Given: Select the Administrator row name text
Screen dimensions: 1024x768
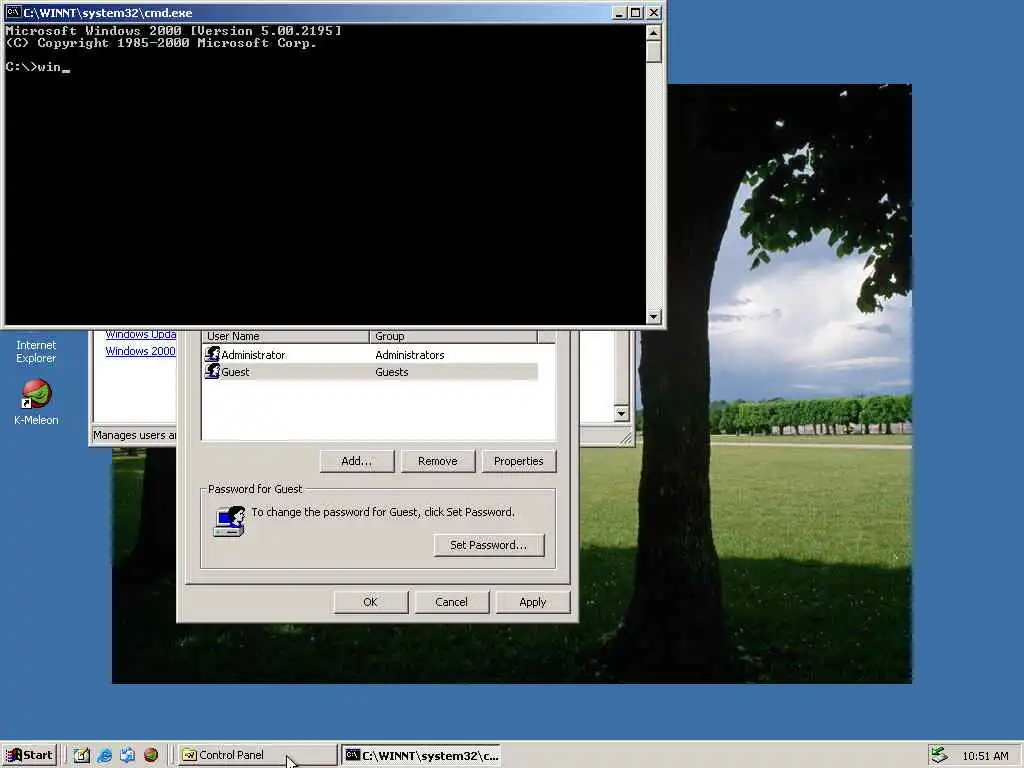Looking at the screenshot, I should [x=253, y=355].
